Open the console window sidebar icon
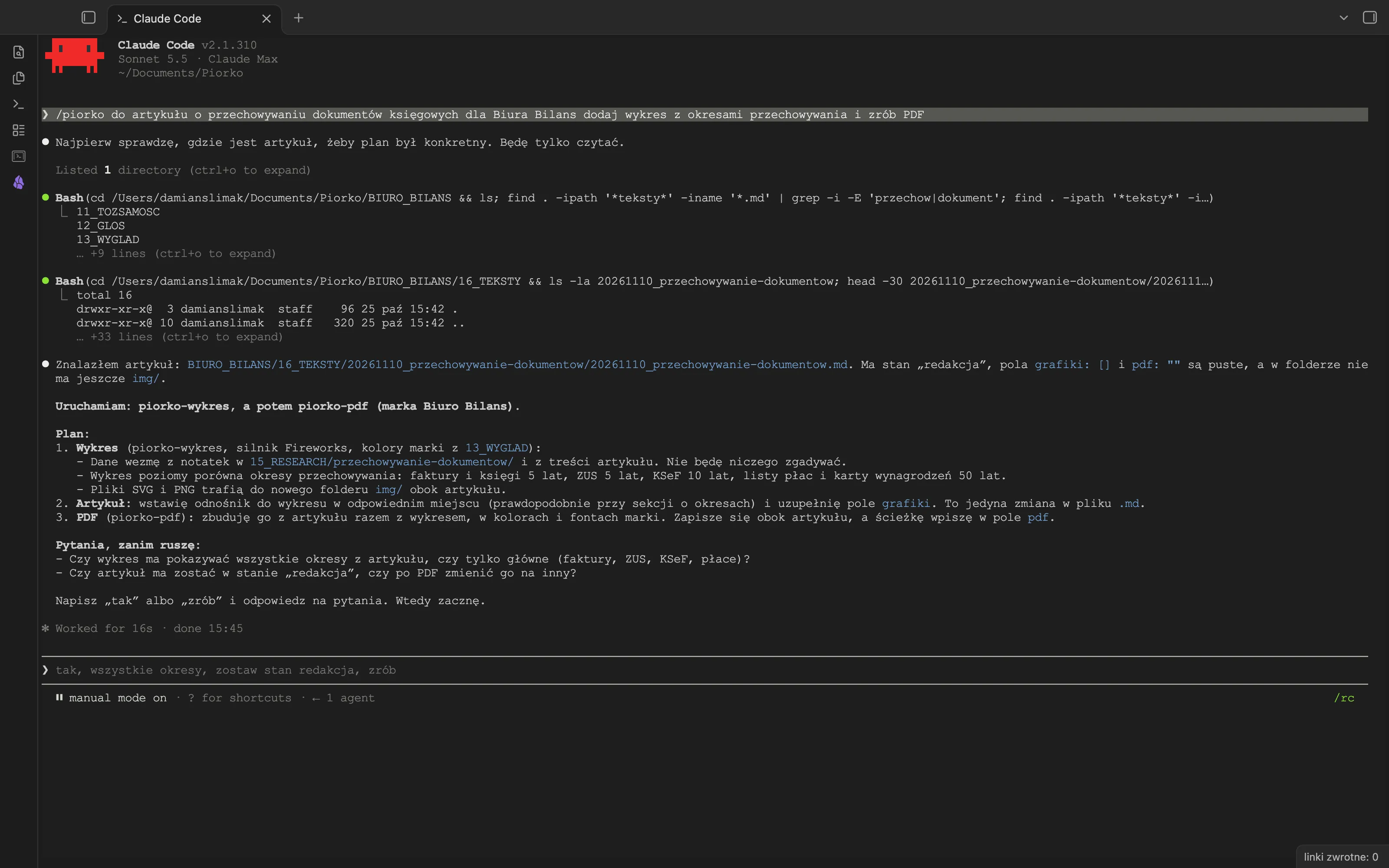The image size is (1389, 868). [18, 156]
